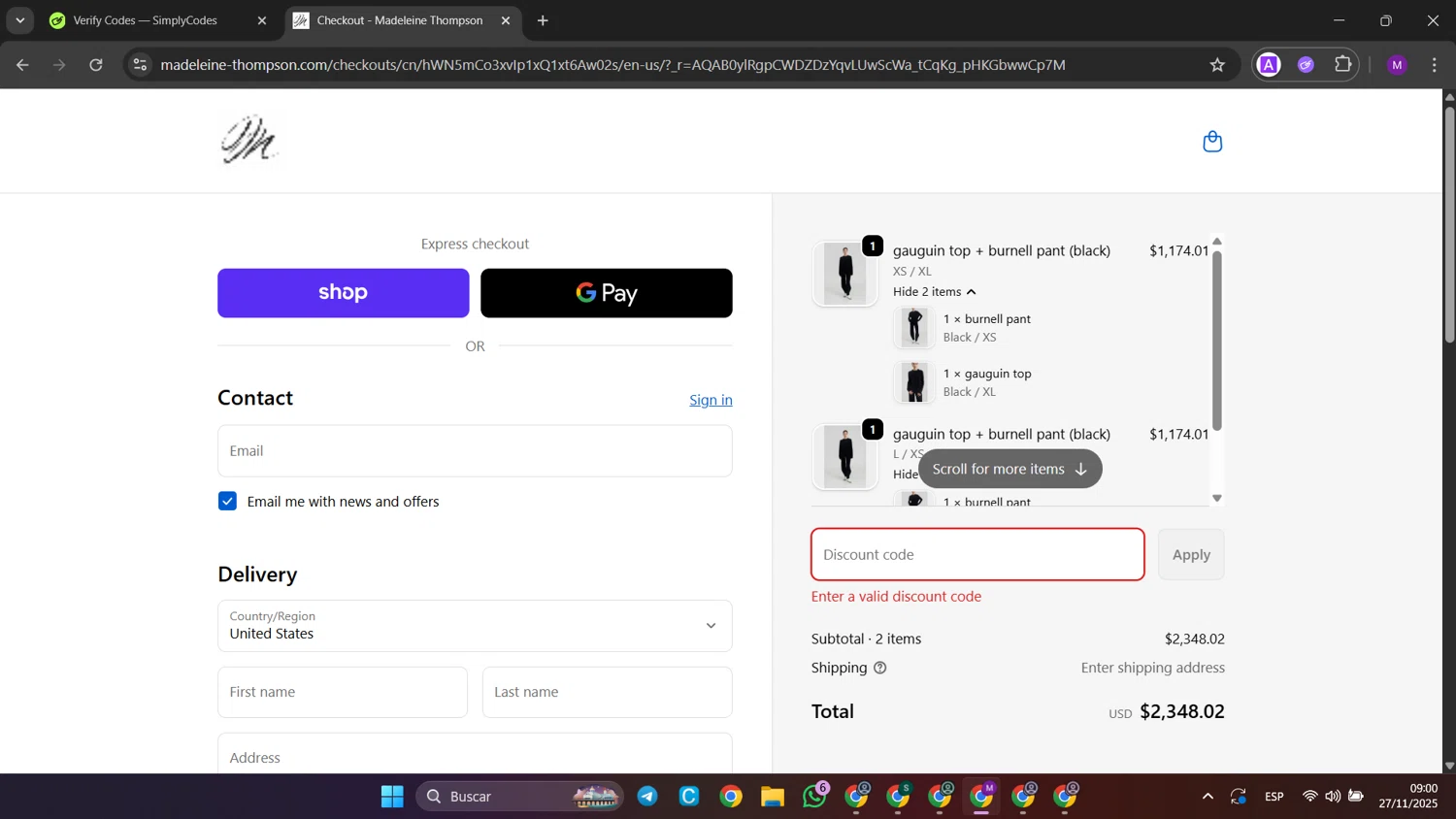This screenshot has height=819, width=1456.
Task: Open the Chrome three-dot menu
Action: pos(1435,65)
